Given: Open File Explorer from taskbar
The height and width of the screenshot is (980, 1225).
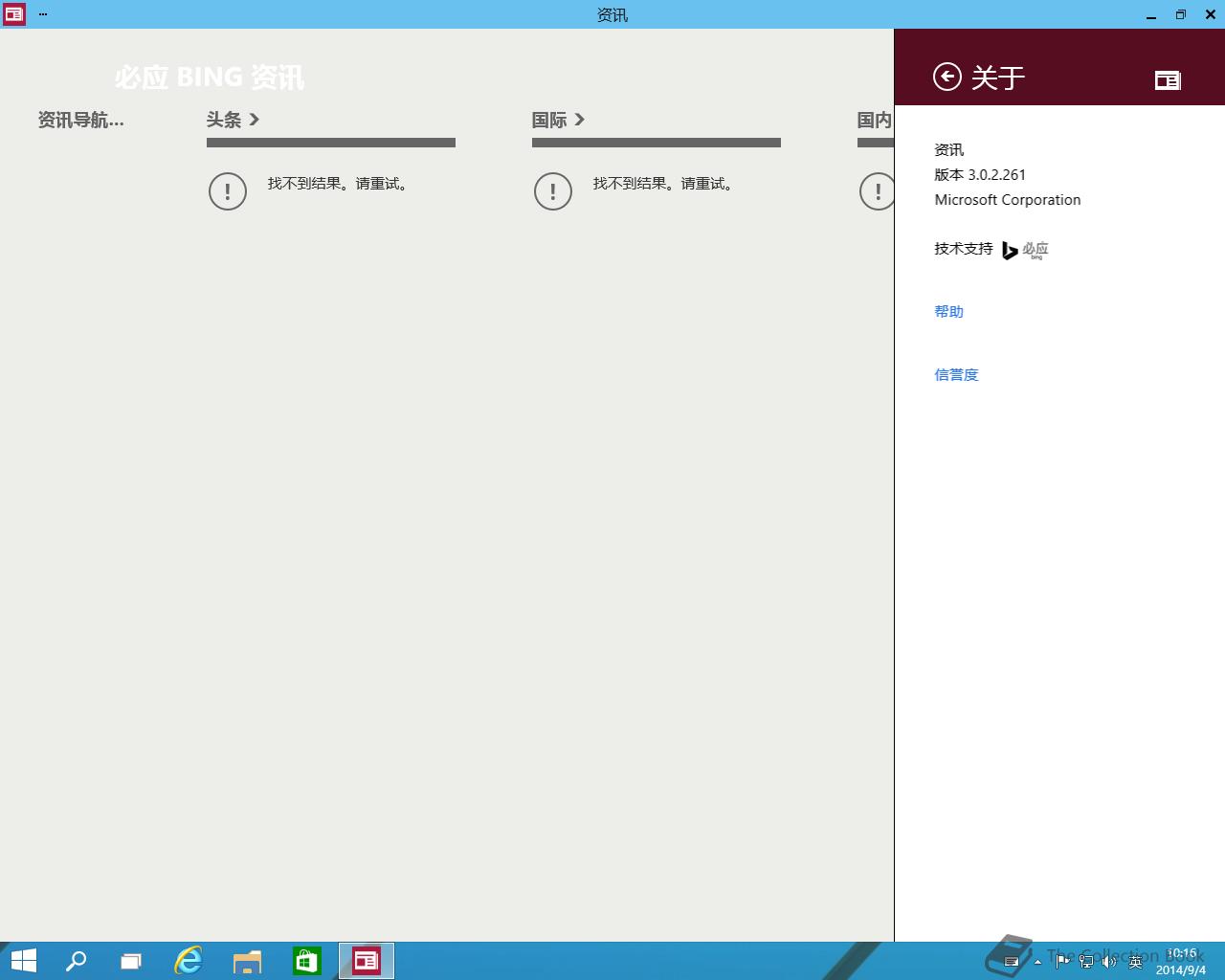Looking at the screenshot, I should [248, 961].
